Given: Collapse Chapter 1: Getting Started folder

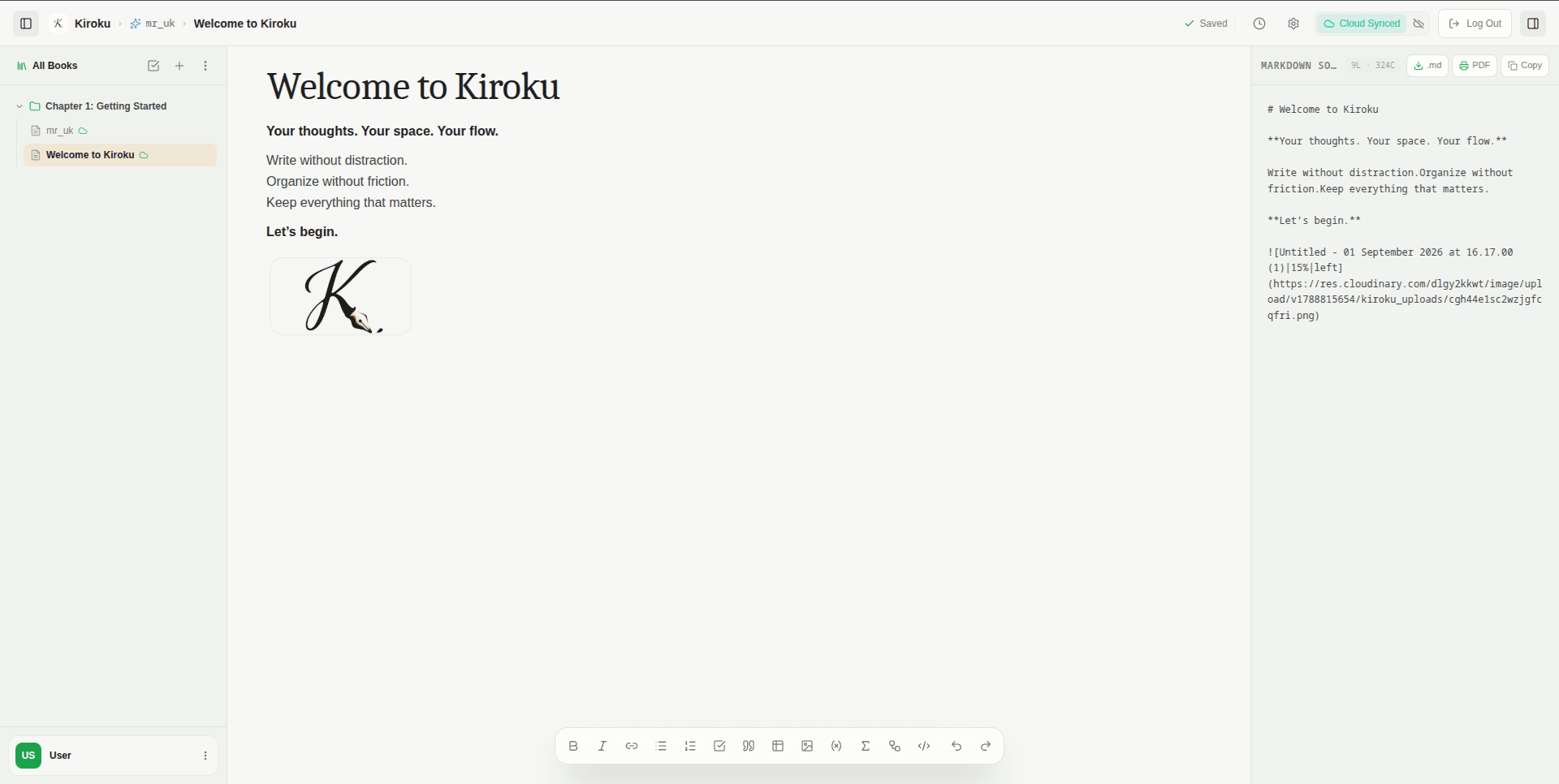Looking at the screenshot, I should coord(19,106).
